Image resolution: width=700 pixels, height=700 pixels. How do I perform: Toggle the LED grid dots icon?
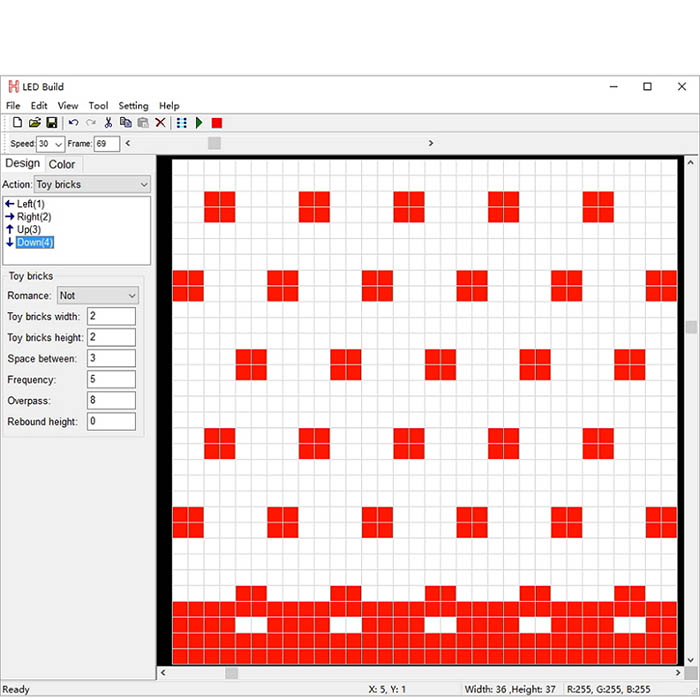tap(182, 123)
